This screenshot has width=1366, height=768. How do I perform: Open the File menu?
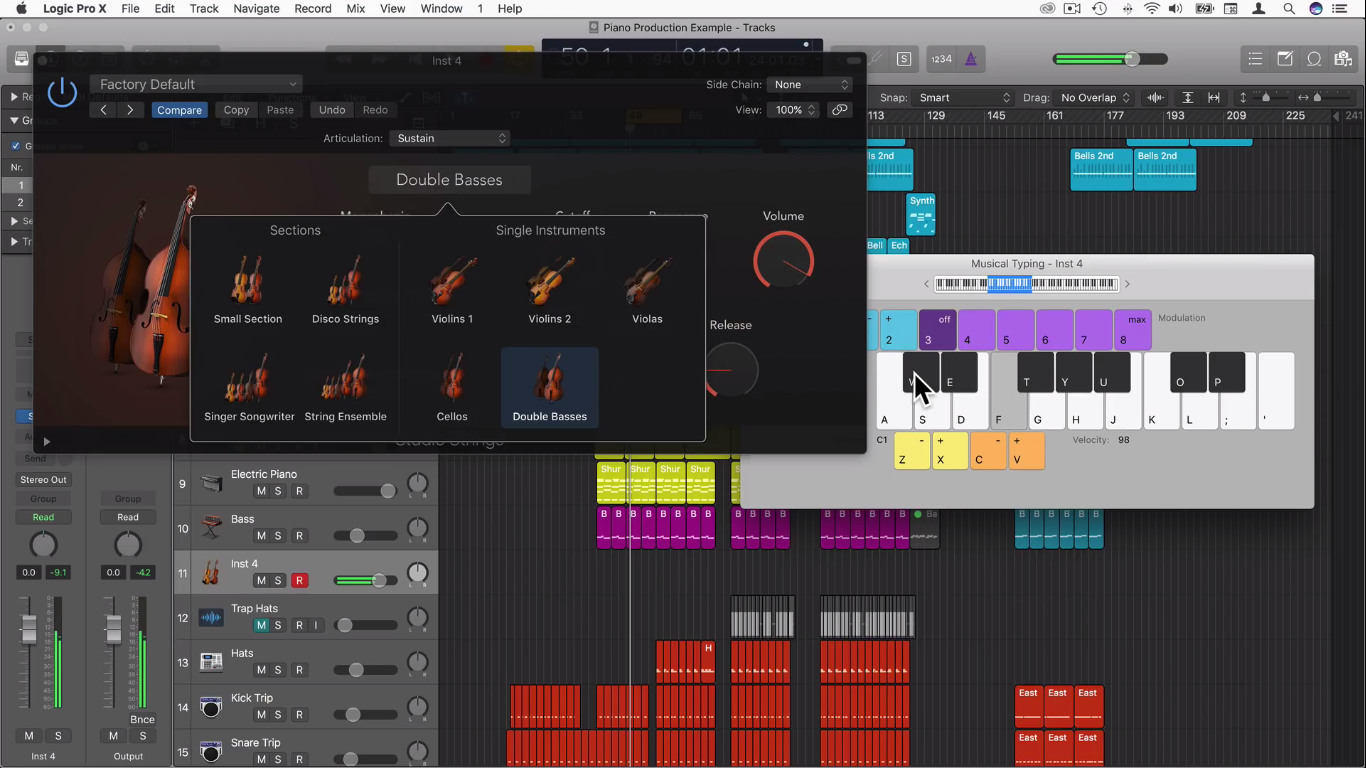click(130, 9)
